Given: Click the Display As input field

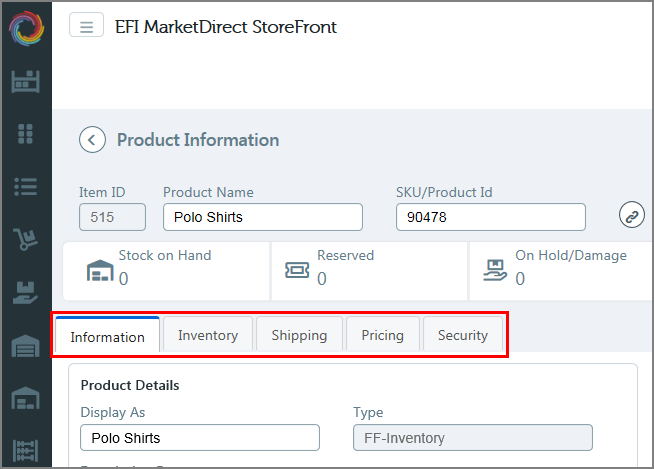Looking at the screenshot, I should 200,438.
